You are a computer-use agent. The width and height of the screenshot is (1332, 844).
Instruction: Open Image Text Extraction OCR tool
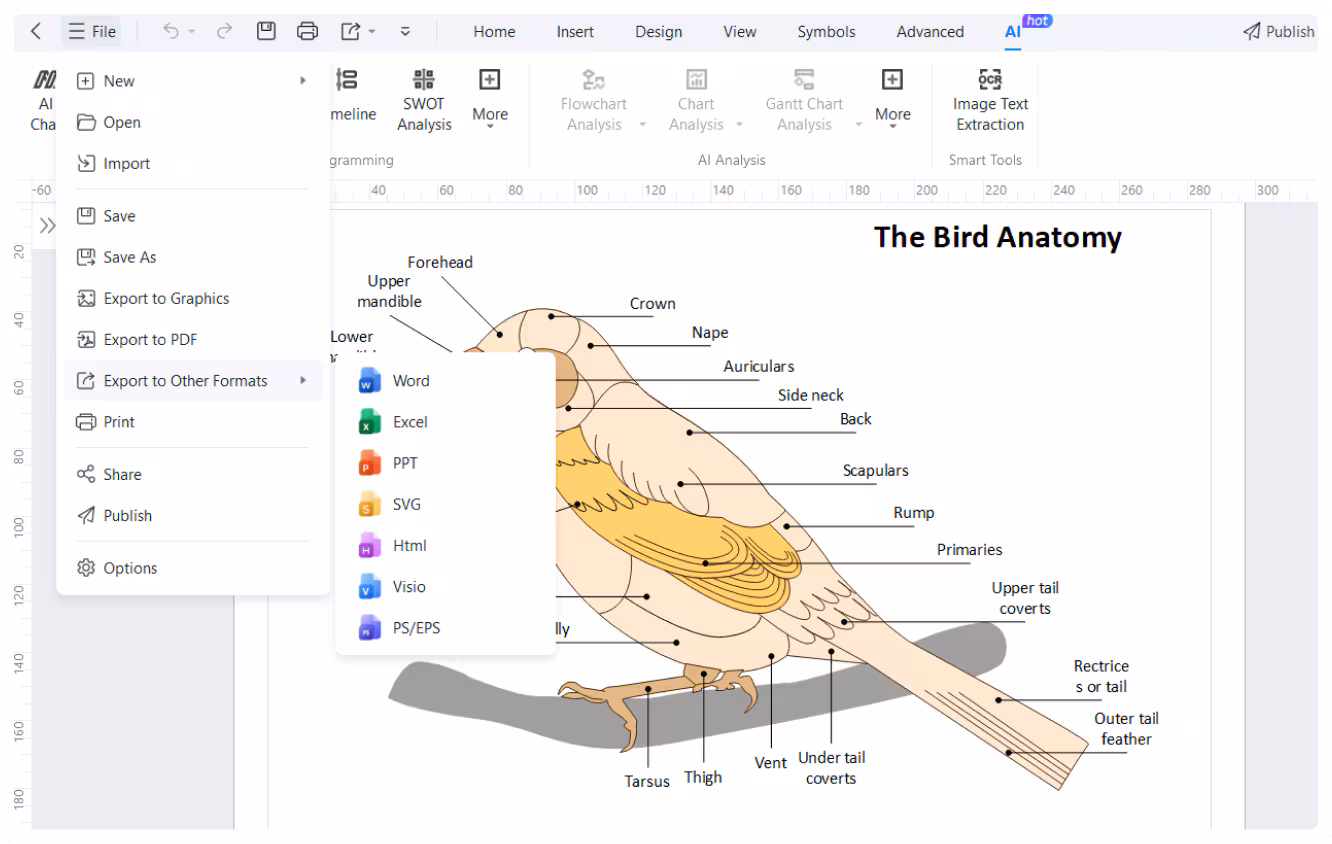(989, 100)
